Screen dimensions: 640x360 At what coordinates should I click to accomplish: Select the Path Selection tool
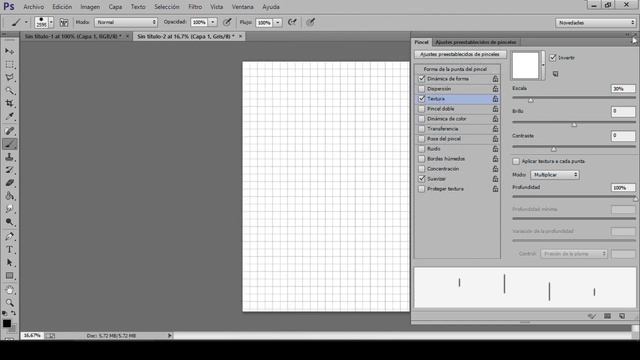pyautogui.click(x=9, y=262)
